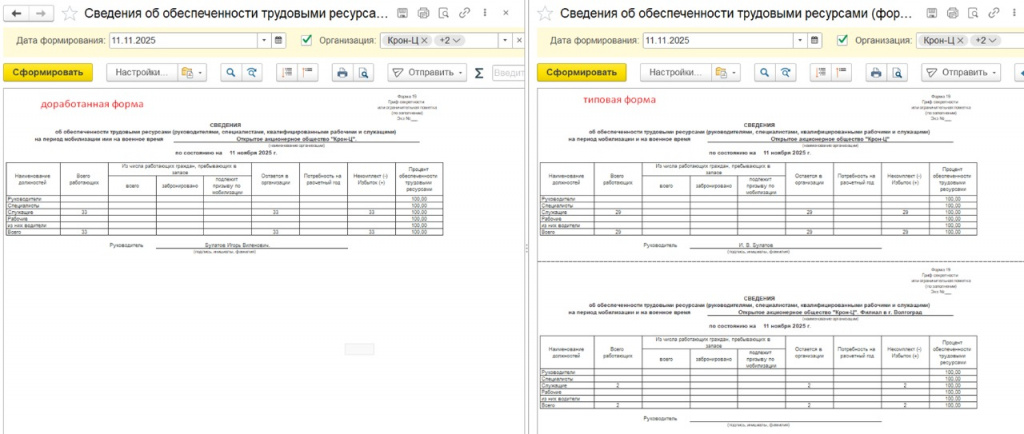Copy link to right report via chain icon

click(993, 13)
